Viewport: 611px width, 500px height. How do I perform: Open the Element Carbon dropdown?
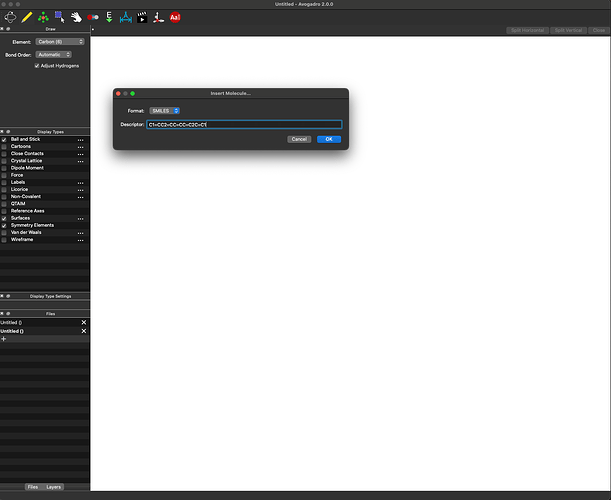click(x=60, y=42)
